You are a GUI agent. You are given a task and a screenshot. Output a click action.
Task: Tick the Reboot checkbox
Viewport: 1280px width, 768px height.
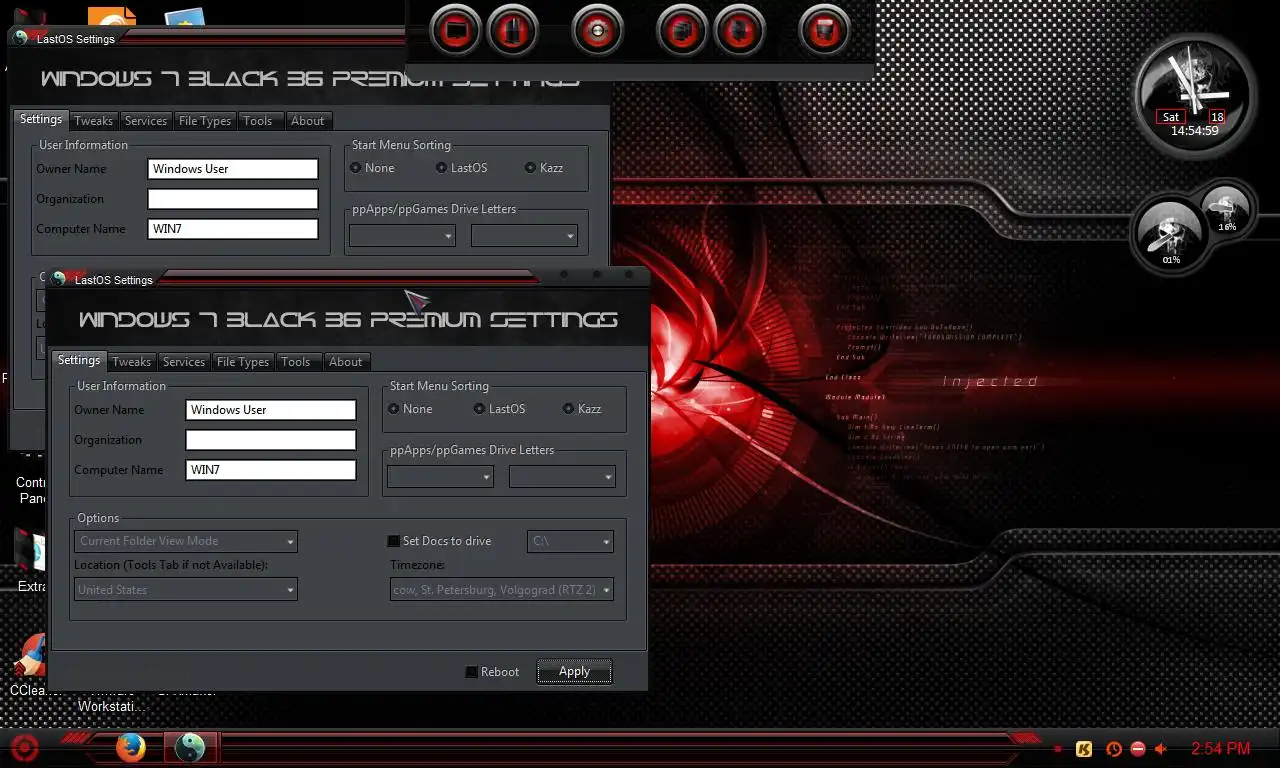coord(472,672)
